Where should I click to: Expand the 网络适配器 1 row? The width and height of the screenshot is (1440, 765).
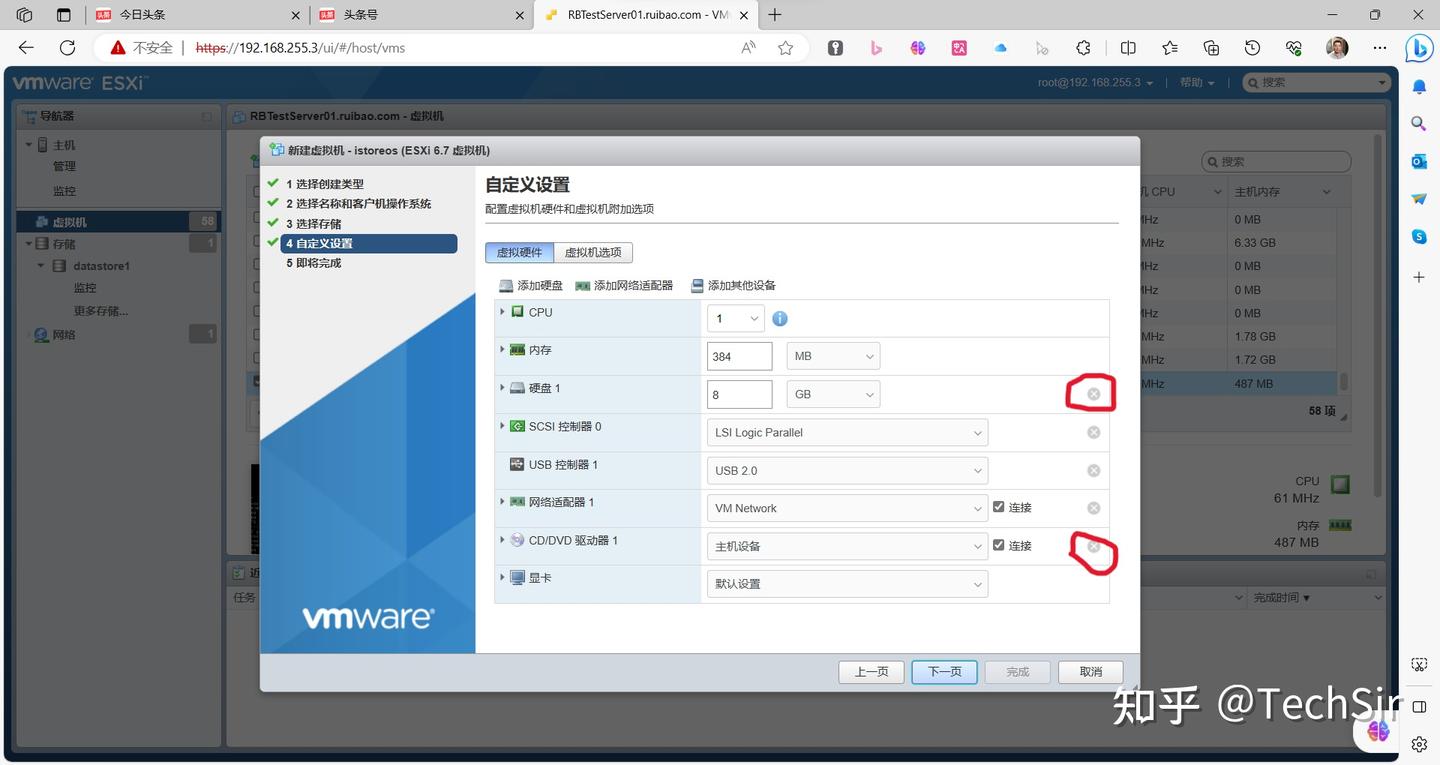[502, 502]
